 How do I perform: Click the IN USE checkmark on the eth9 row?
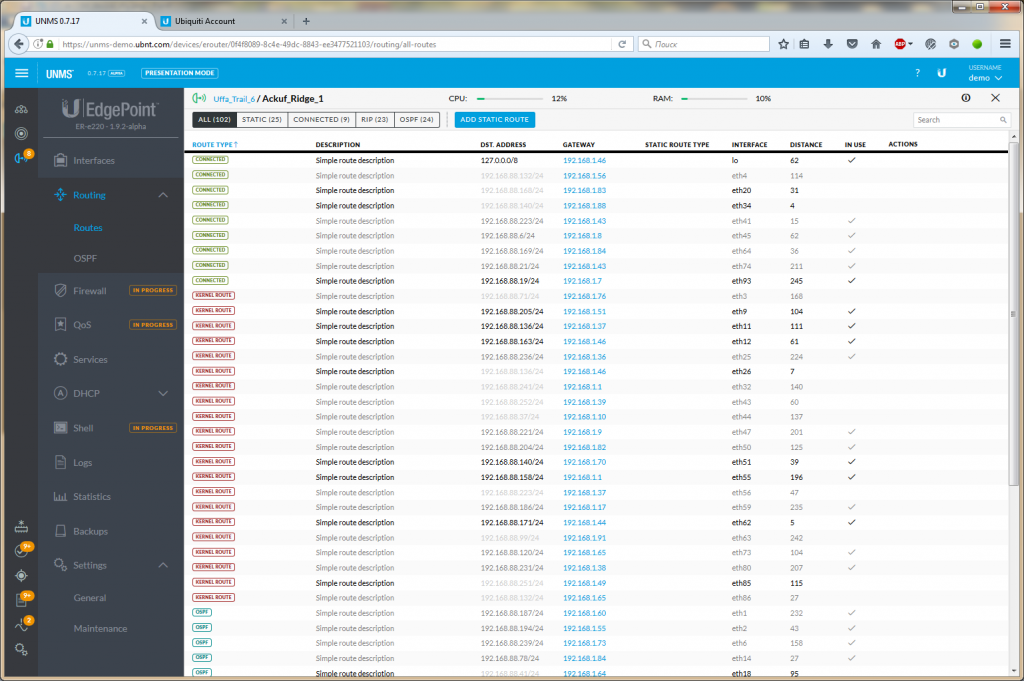[x=852, y=310]
